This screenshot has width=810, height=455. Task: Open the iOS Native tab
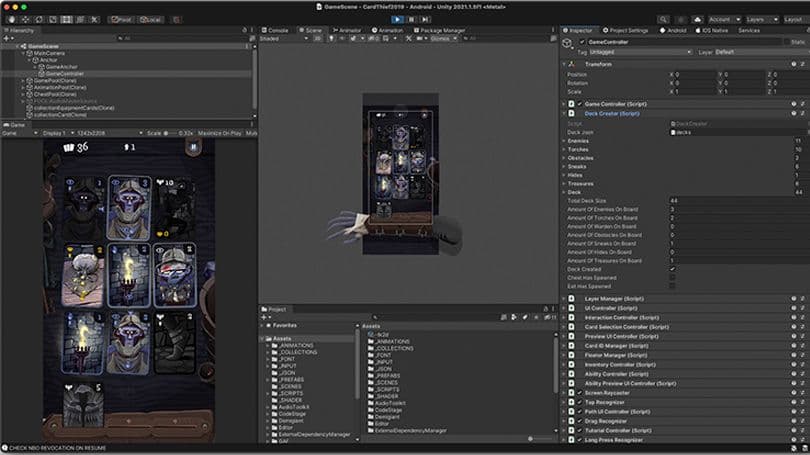(x=711, y=30)
